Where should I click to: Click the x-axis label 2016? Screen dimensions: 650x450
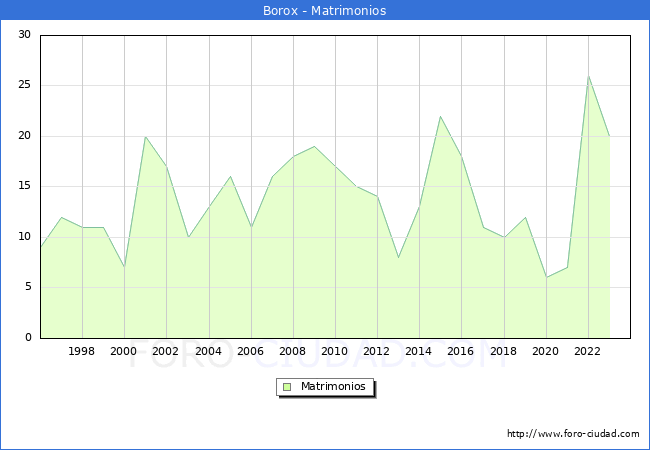click(461, 351)
